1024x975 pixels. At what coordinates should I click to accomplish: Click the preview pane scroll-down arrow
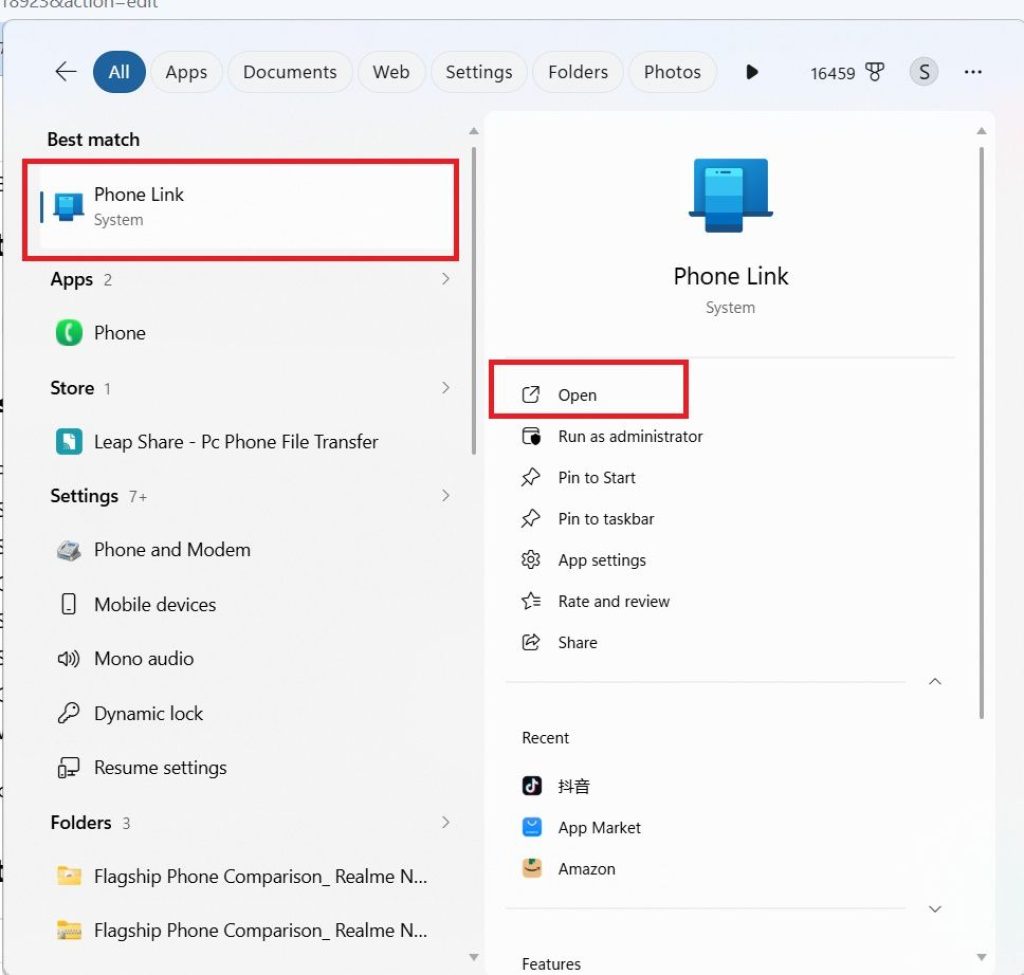tap(982, 957)
